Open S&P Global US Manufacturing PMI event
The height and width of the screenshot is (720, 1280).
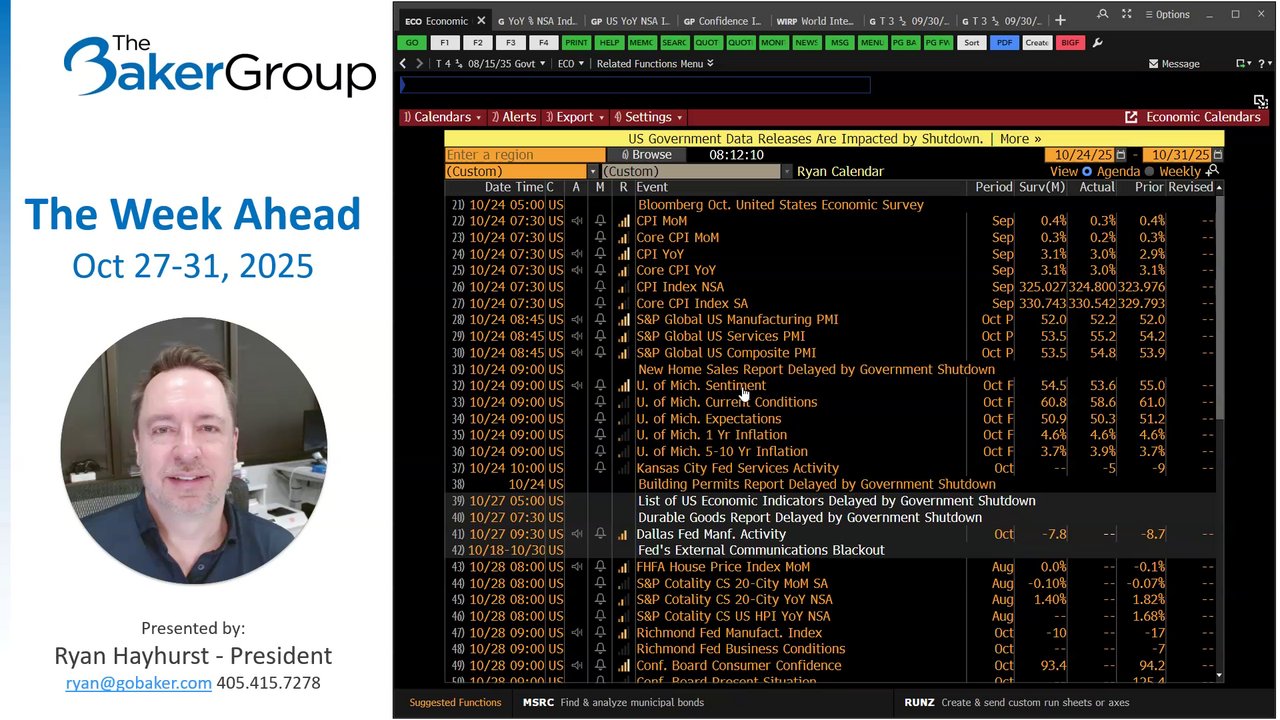click(737, 319)
